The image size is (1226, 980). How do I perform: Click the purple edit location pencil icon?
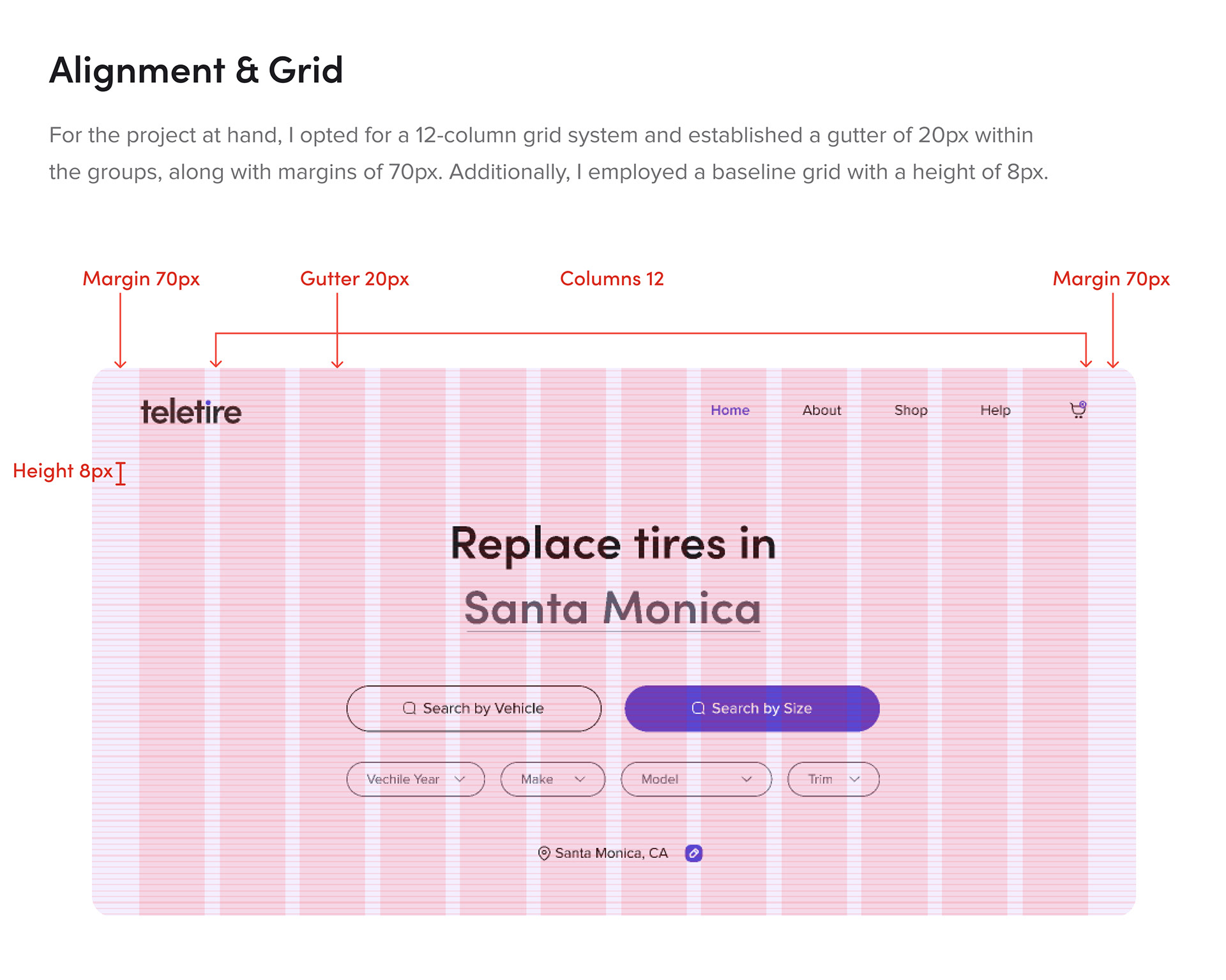click(x=693, y=853)
